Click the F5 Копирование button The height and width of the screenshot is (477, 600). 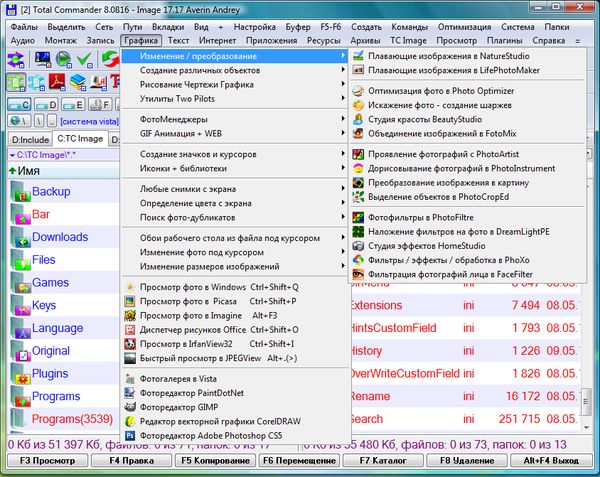215,461
